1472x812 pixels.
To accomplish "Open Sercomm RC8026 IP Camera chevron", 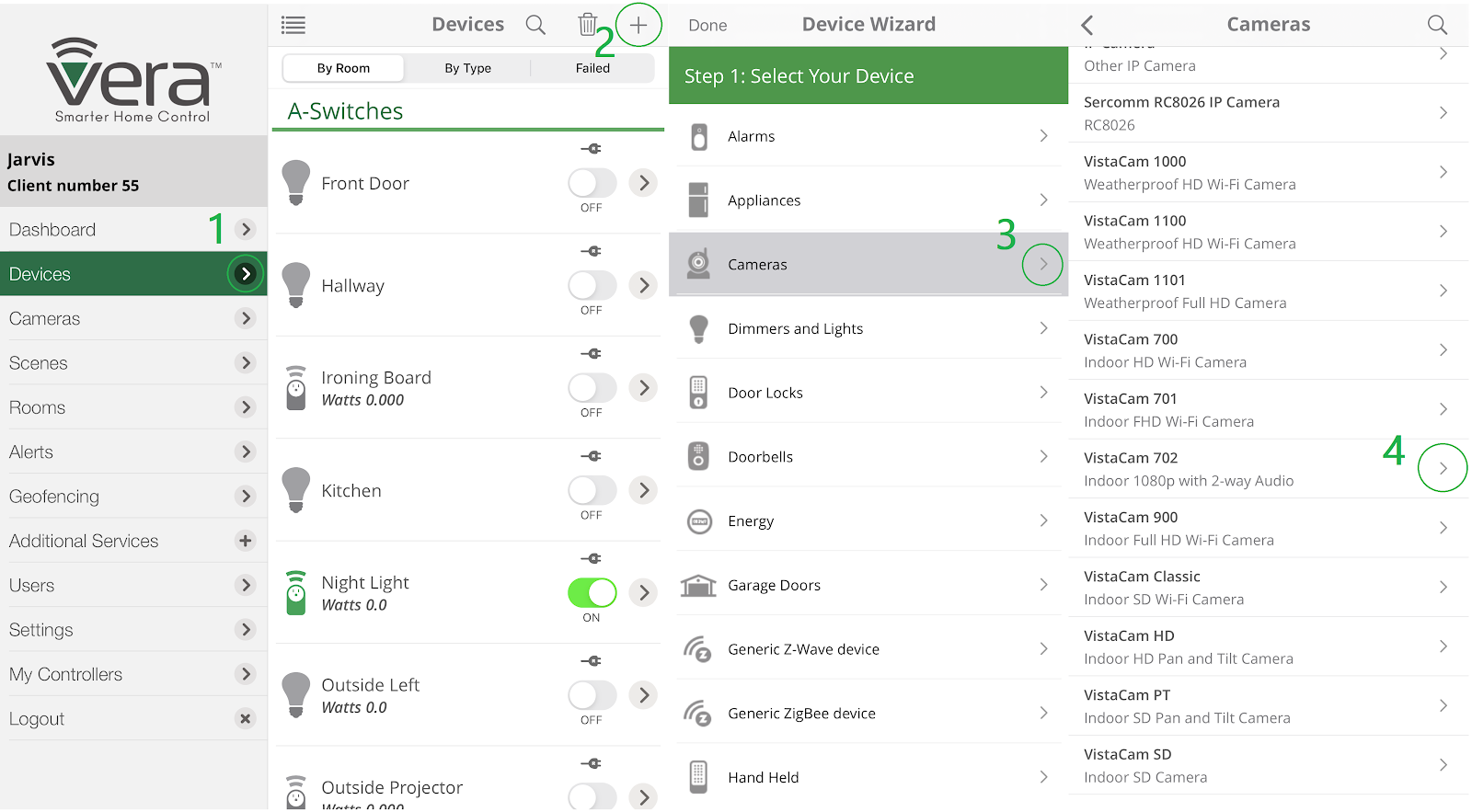I will coord(1443,112).
